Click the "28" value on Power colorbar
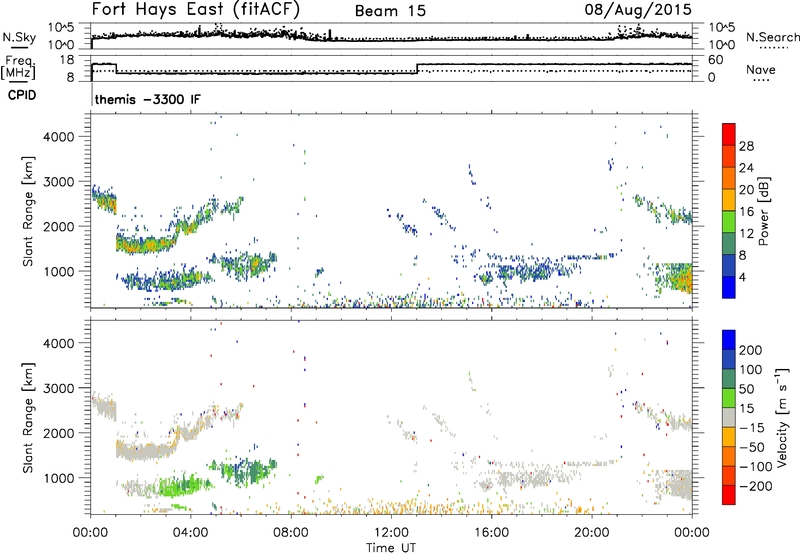The height and width of the screenshot is (554, 800). (746, 146)
